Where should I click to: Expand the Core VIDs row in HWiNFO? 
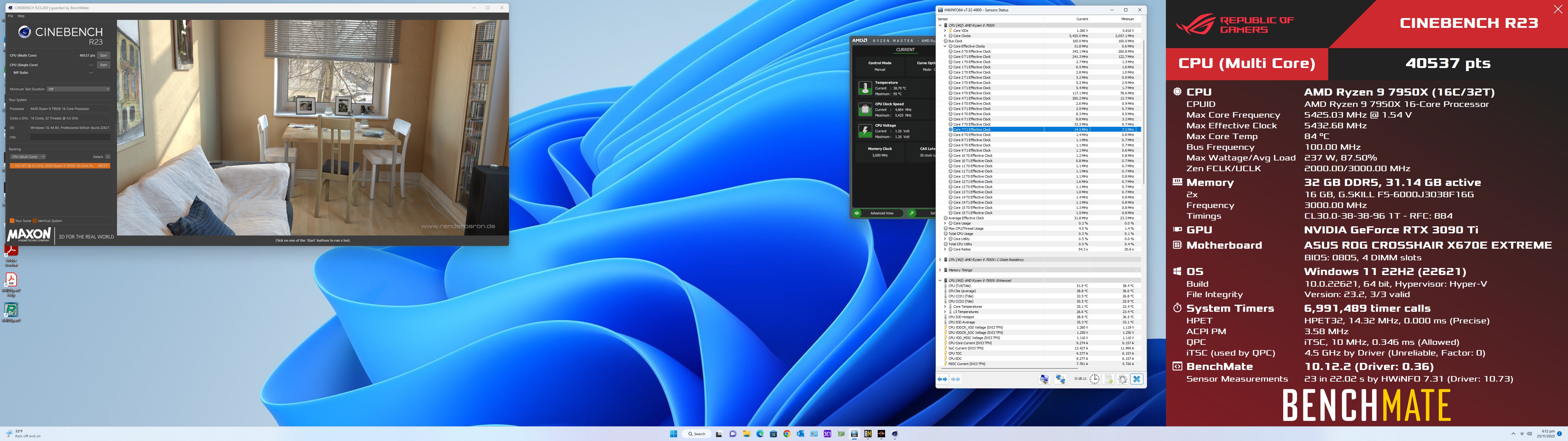[945, 30]
